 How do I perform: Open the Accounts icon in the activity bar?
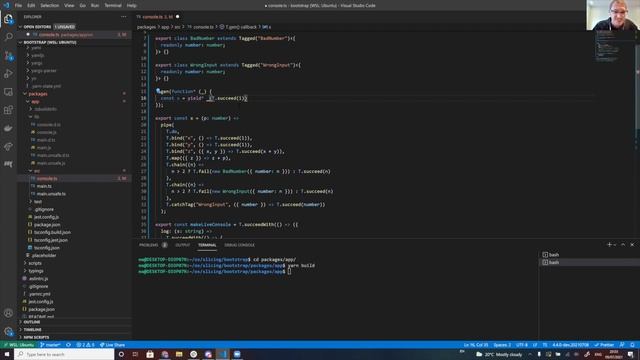tap(8, 313)
